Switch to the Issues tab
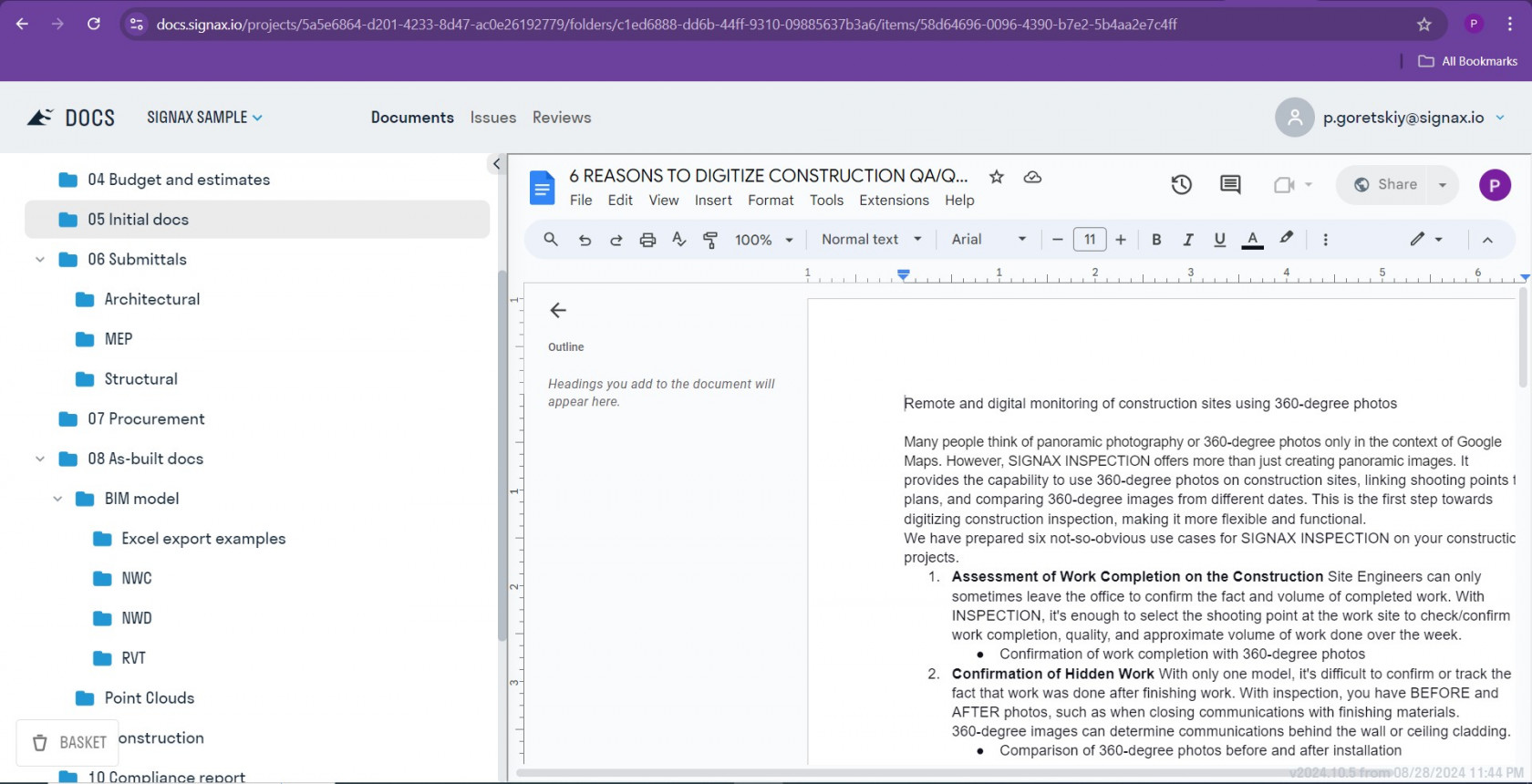 pyautogui.click(x=493, y=118)
